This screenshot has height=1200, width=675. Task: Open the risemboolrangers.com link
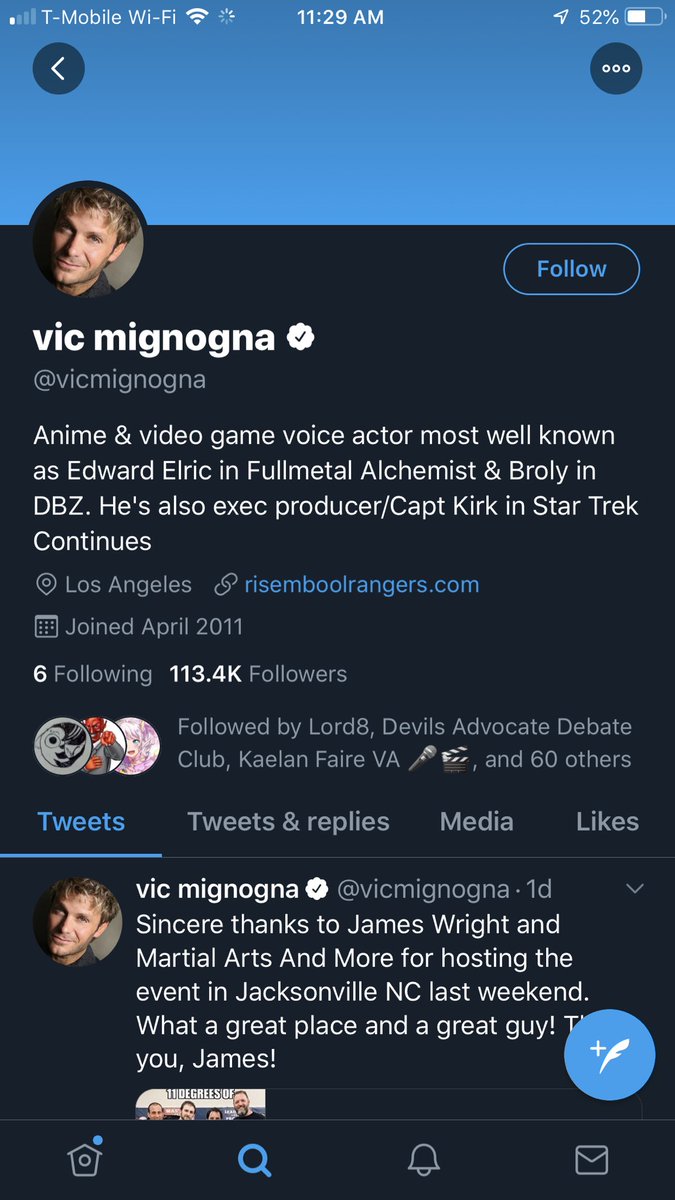click(x=361, y=585)
